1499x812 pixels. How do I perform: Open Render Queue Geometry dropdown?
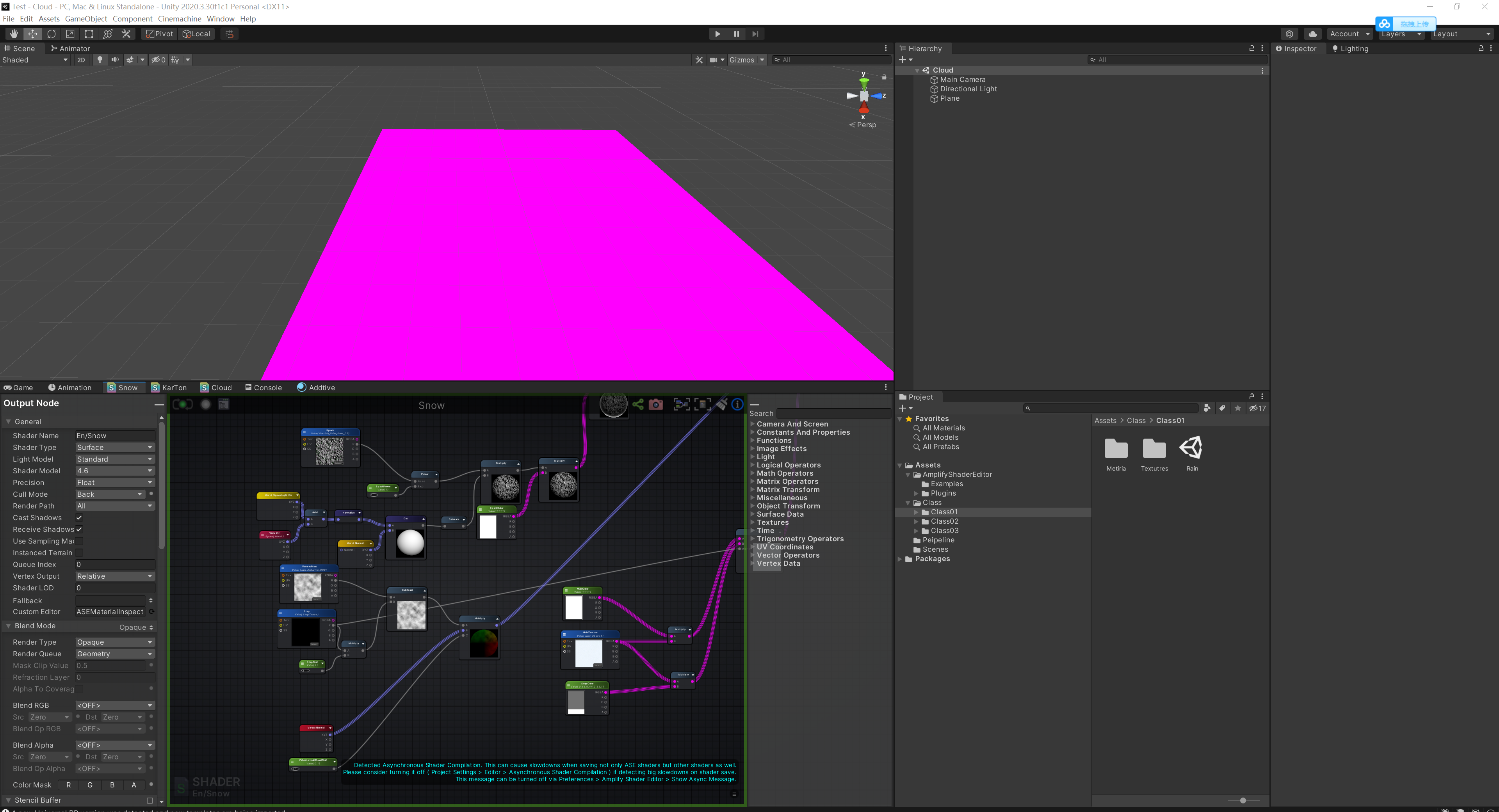(115, 654)
